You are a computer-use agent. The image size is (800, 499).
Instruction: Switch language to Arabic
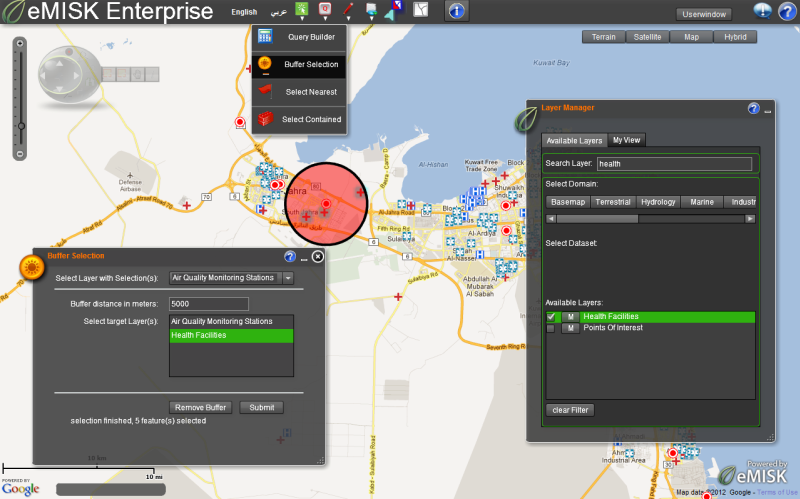(279, 12)
